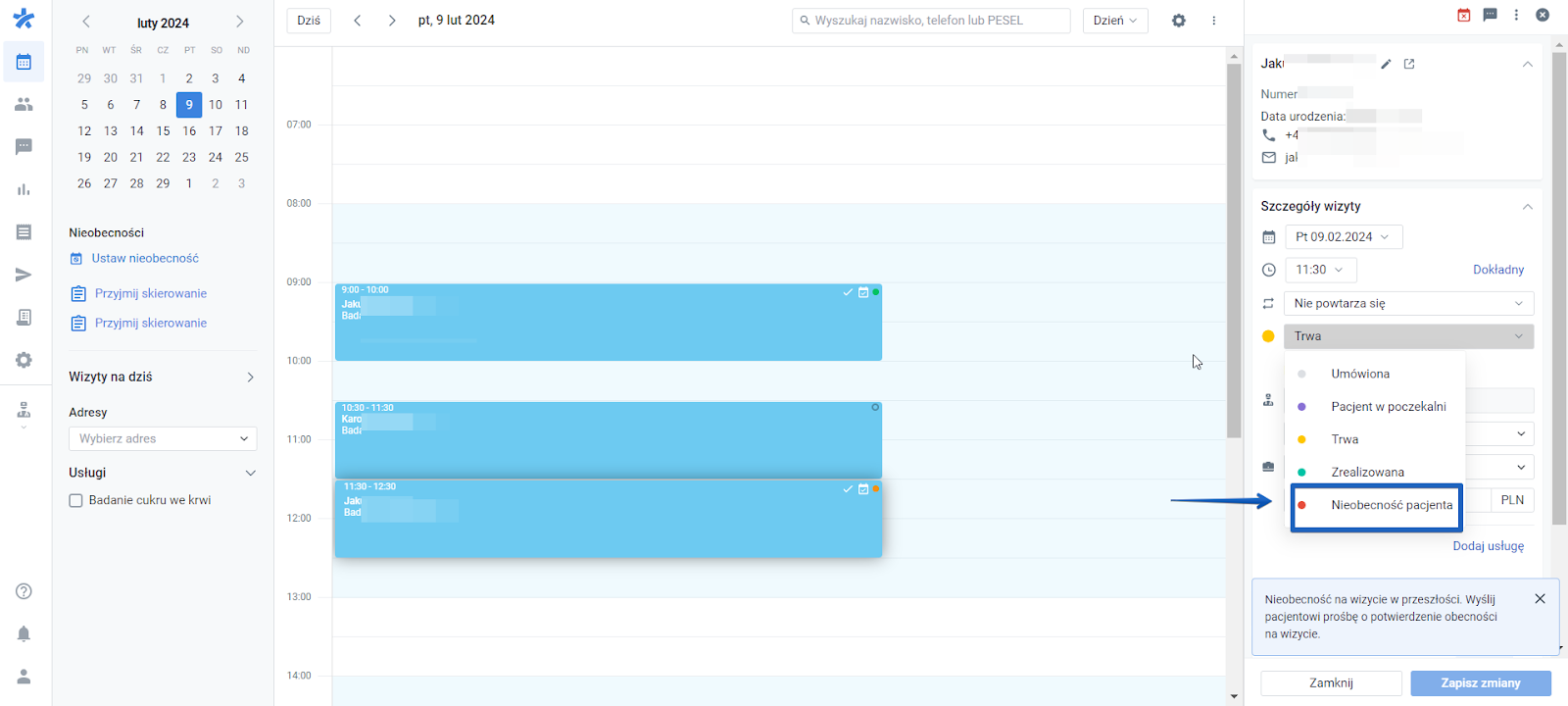Go to previous day in calendar toolbar
The width and height of the screenshot is (1568, 706).
coord(358,21)
